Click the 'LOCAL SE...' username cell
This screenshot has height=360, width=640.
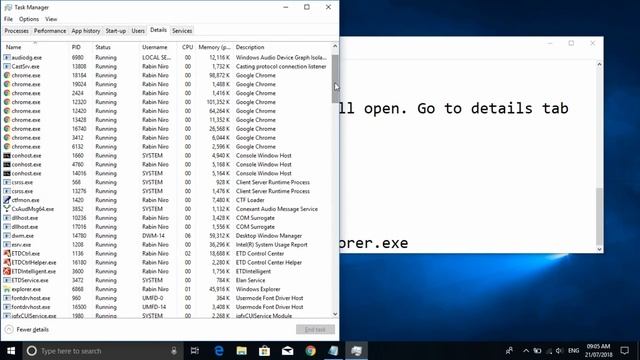tap(156, 58)
